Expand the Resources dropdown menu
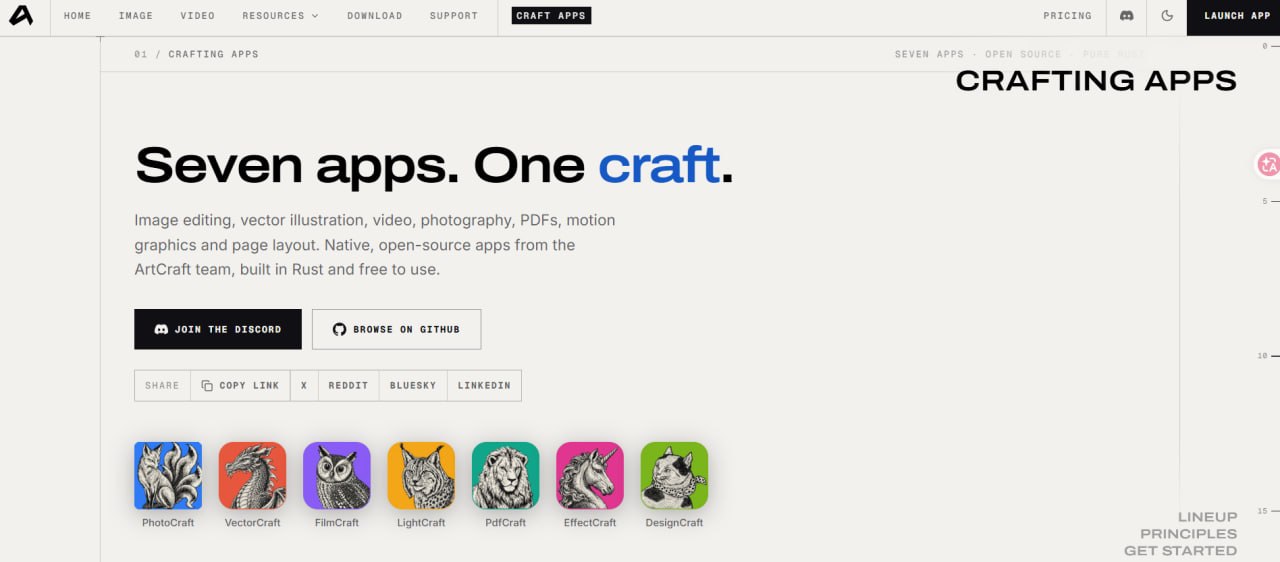 point(281,16)
